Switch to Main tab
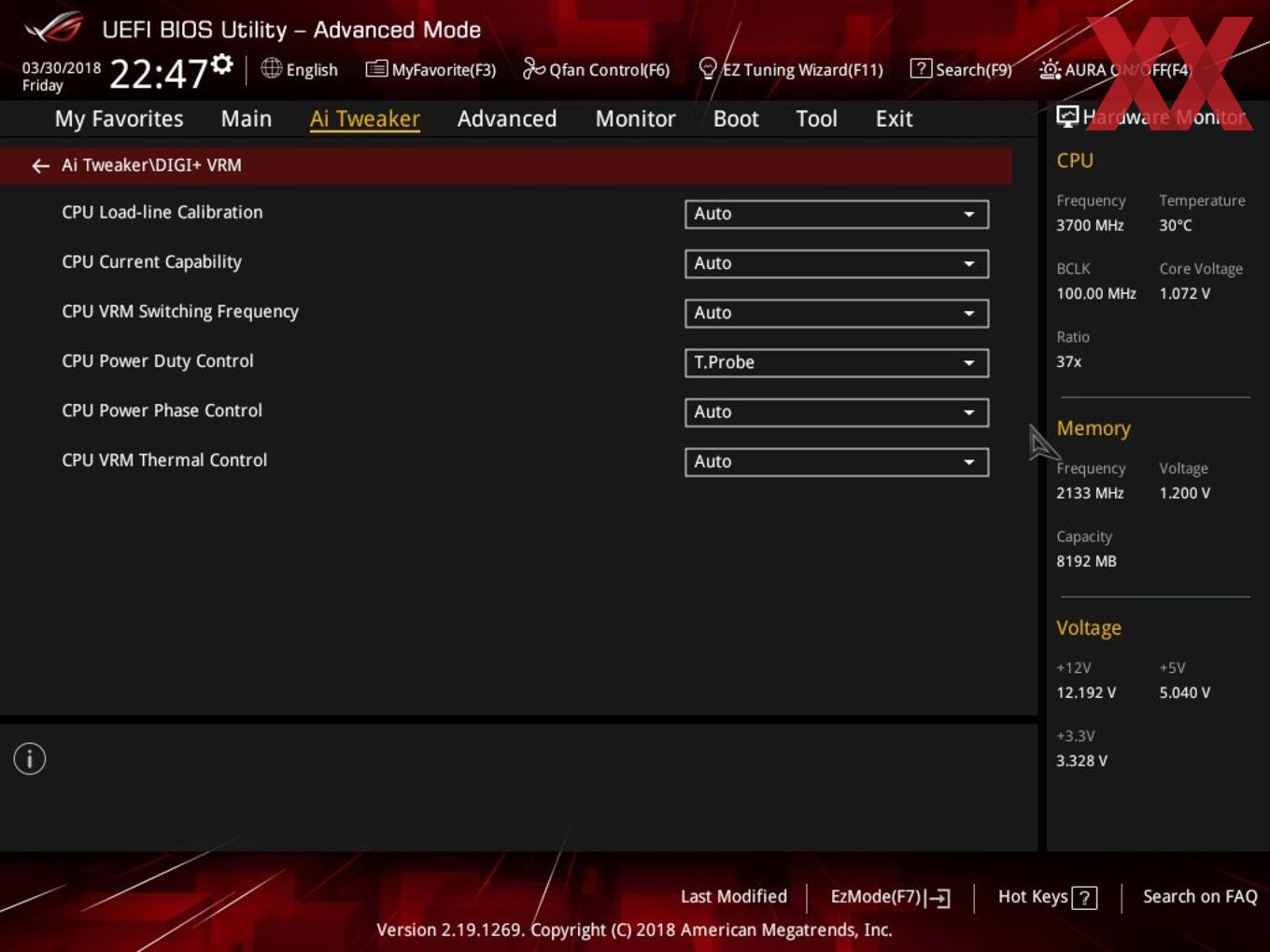The image size is (1270, 952). pos(247,119)
